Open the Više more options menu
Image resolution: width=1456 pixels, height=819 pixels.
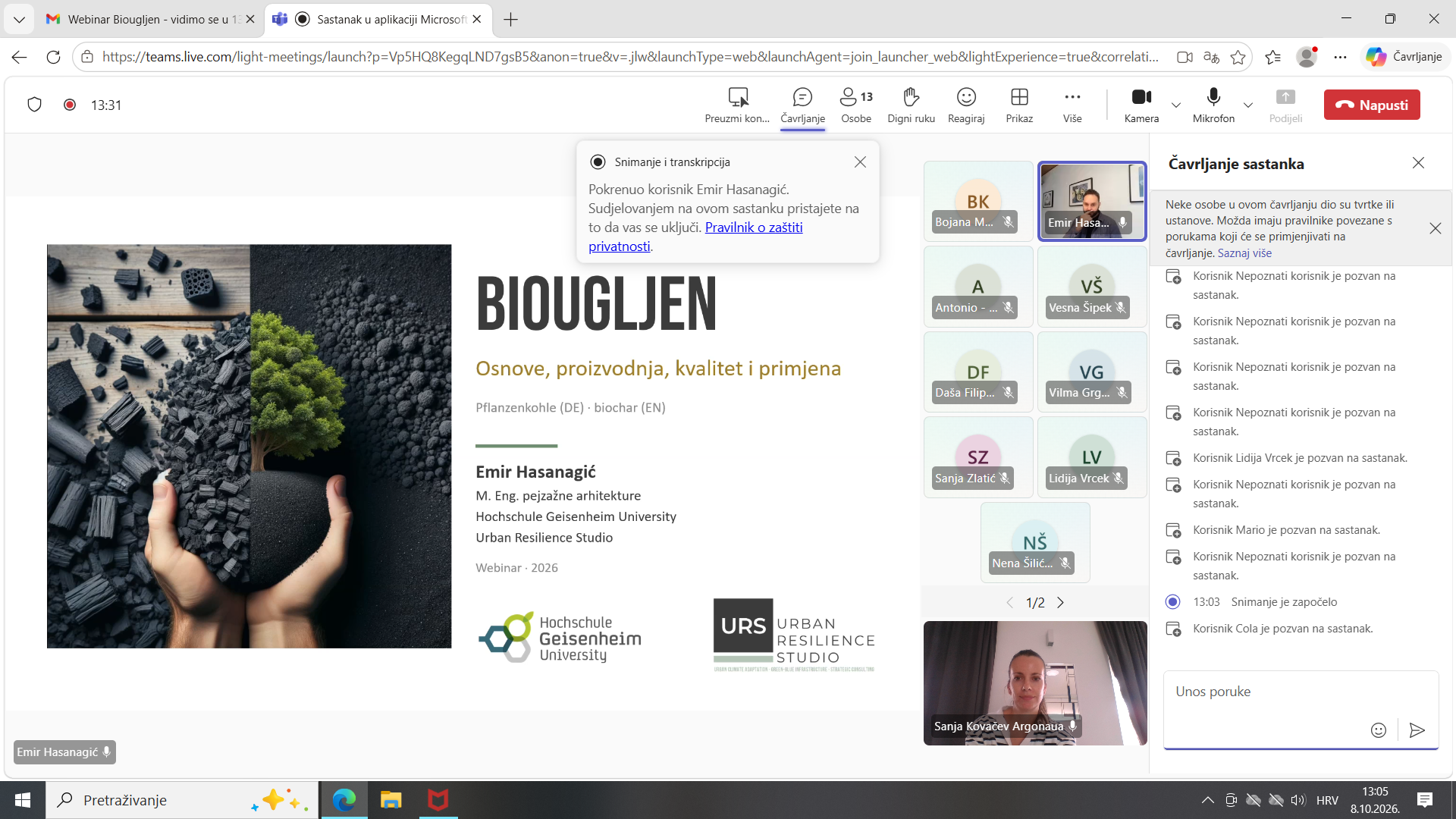coord(1072,105)
